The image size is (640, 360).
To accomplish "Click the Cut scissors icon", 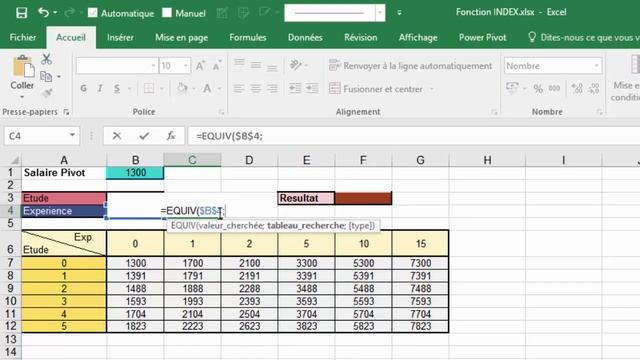I will pos(46,59).
